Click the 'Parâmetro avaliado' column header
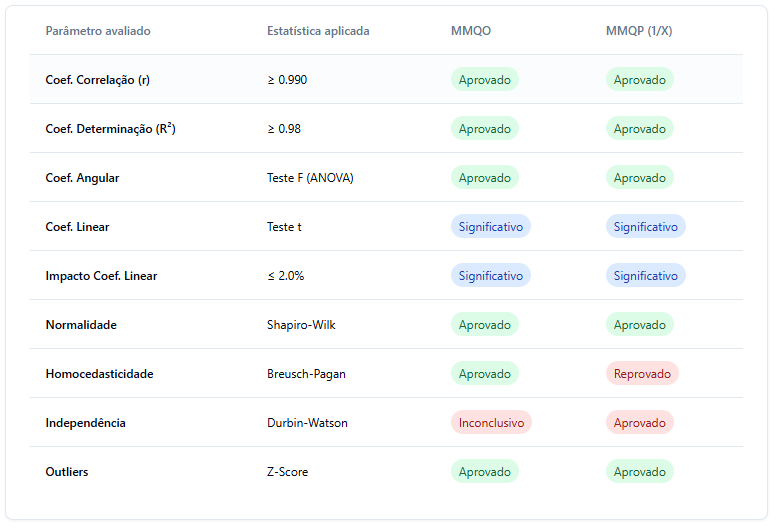Image resolution: width=777 pixels, height=532 pixels. tap(98, 31)
